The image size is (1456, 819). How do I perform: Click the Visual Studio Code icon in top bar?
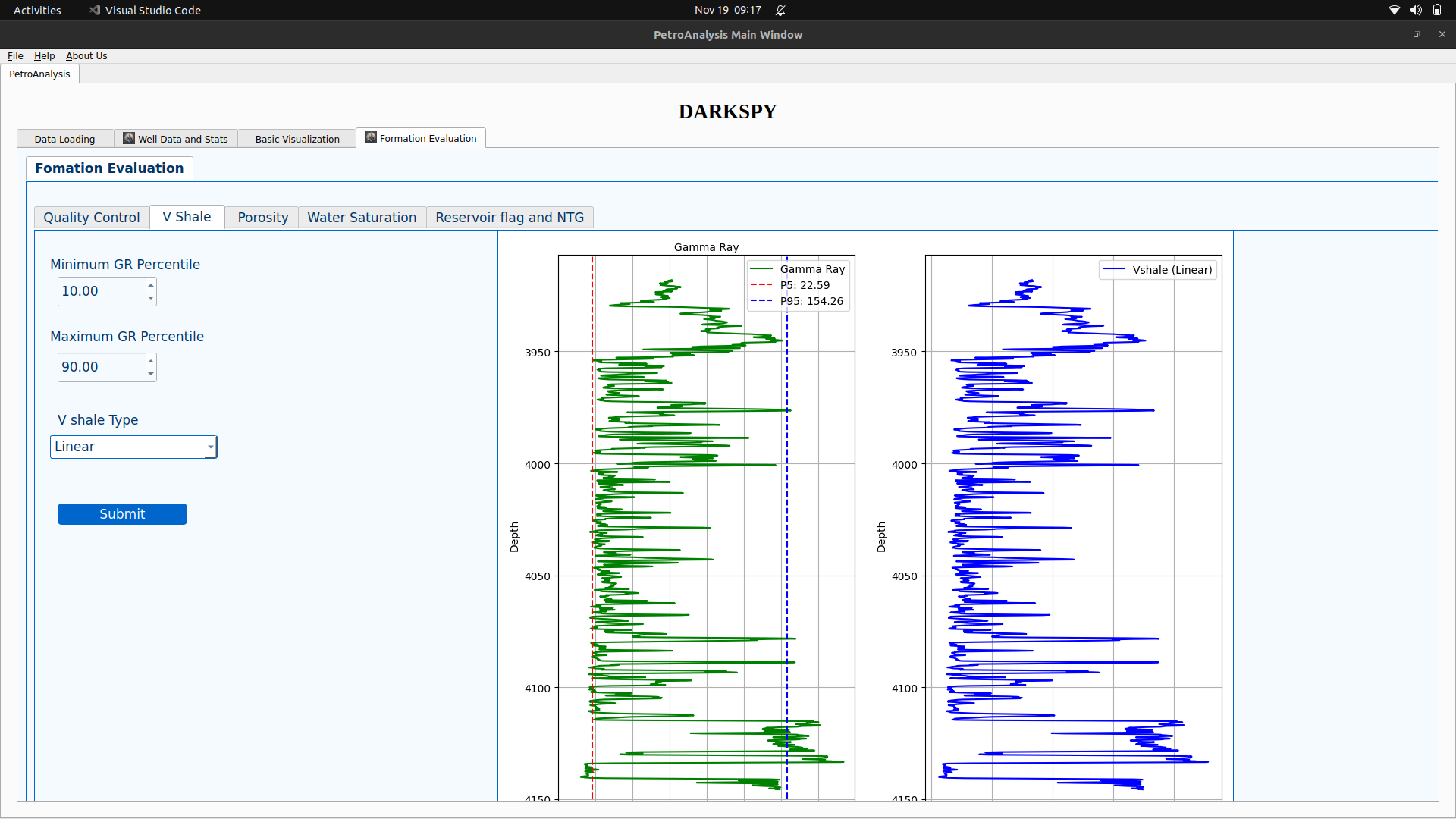click(95, 10)
